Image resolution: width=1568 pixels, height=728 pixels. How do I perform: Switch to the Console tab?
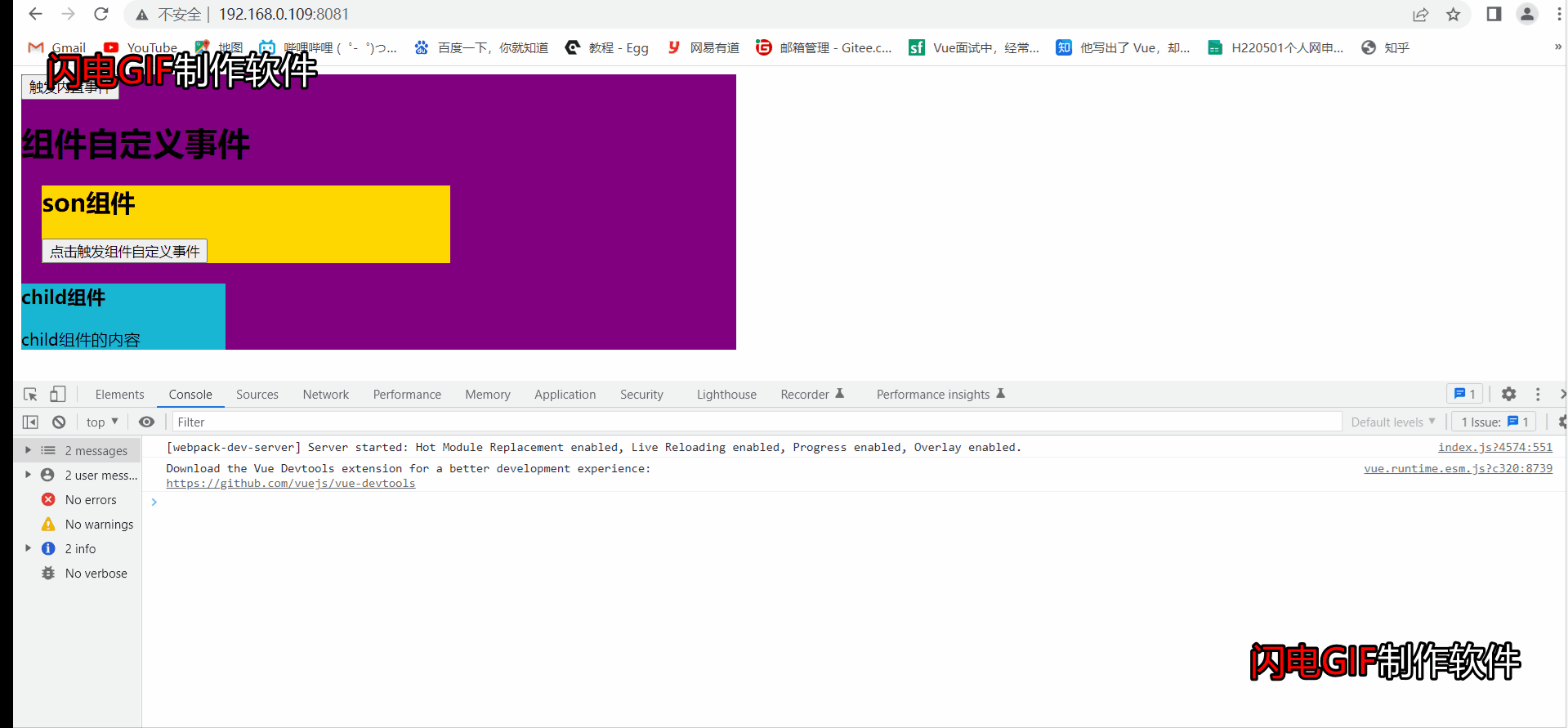pos(190,395)
